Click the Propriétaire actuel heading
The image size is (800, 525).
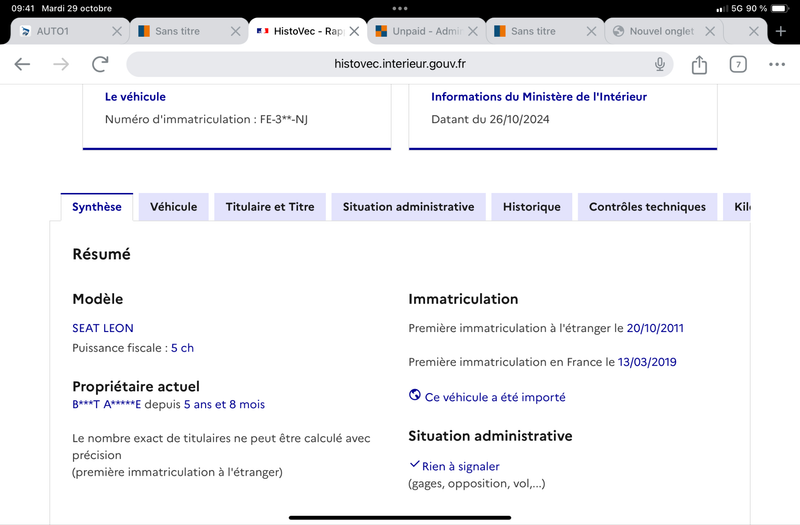pos(136,386)
